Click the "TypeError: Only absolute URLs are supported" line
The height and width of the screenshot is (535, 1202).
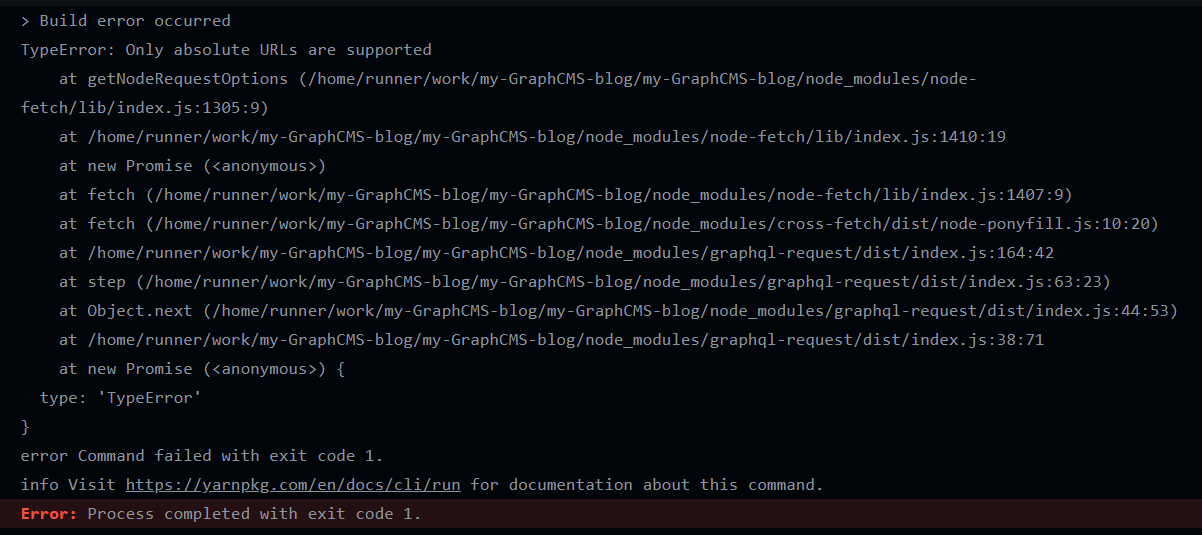(226, 50)
